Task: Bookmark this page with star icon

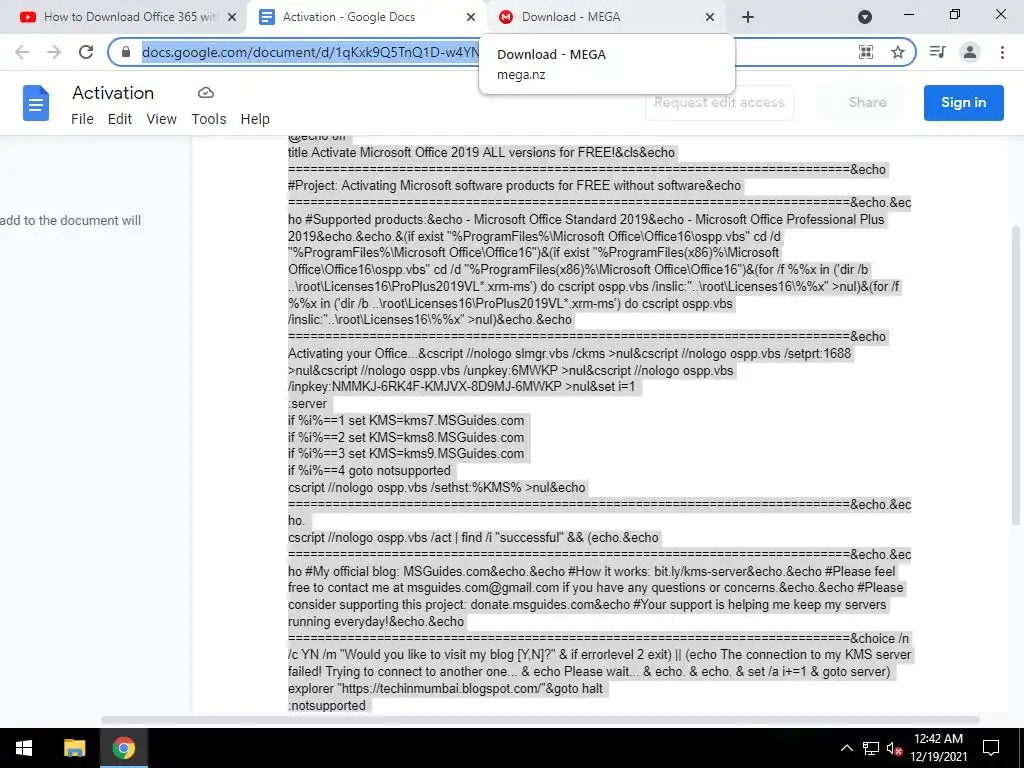Action: click(x=898, y=52)
